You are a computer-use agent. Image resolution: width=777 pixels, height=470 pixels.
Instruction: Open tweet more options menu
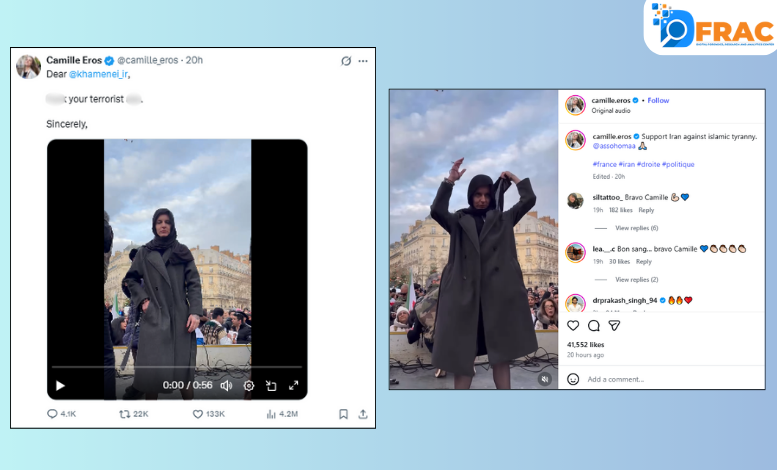[363, 61]
